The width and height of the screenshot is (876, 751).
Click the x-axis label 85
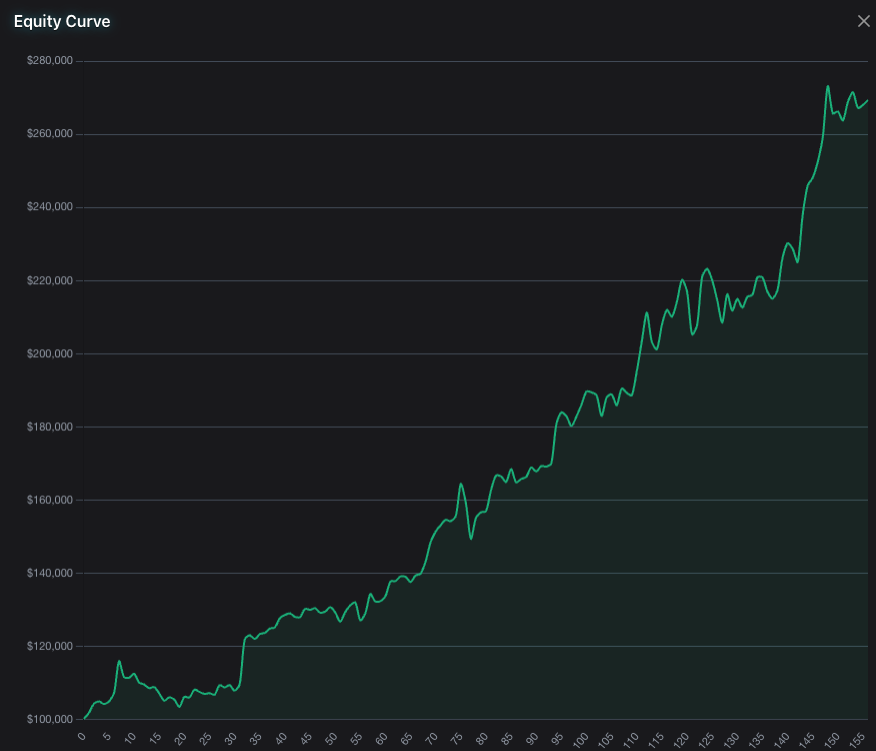coord(507,738)
